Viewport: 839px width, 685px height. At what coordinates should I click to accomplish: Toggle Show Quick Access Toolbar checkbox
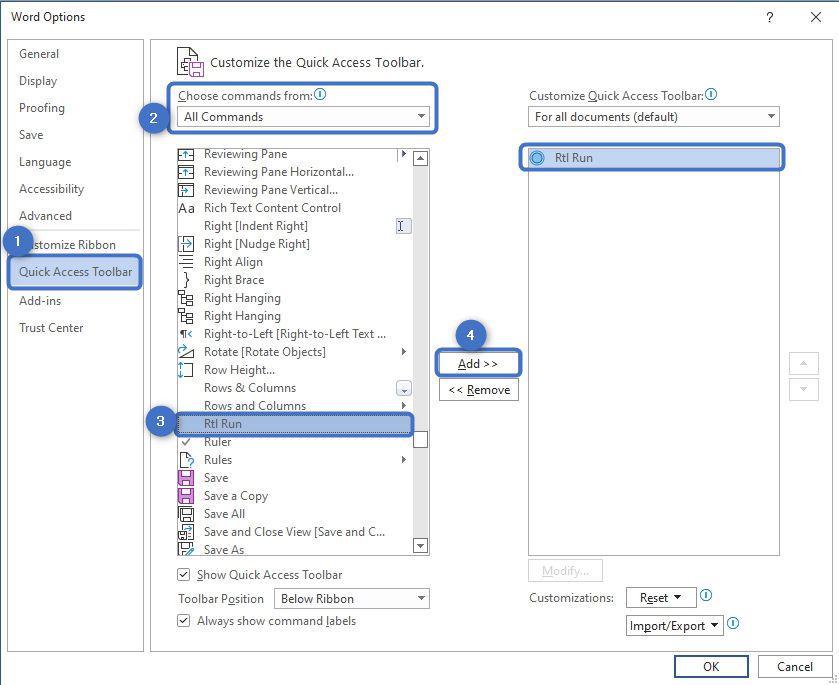click(x=183, y=575)
